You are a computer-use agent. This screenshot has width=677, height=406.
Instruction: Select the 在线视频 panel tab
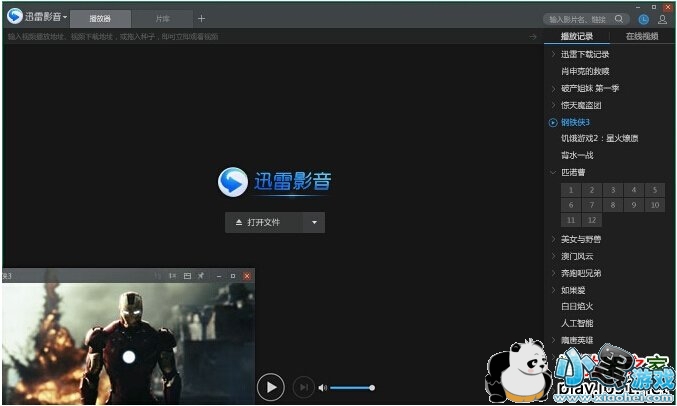click(x=642, y=37)
